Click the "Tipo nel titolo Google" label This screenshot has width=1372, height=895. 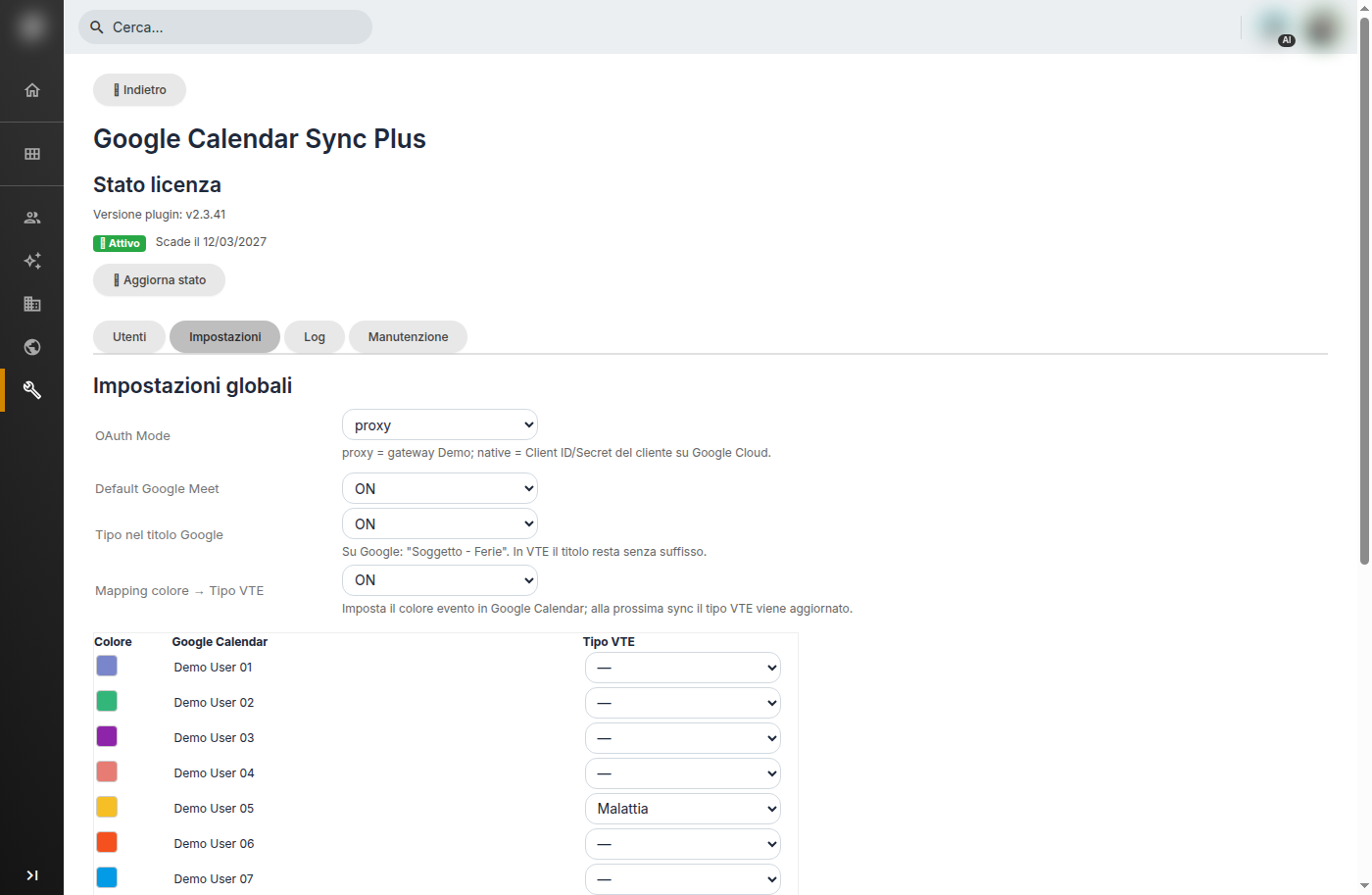pos(159,535)
